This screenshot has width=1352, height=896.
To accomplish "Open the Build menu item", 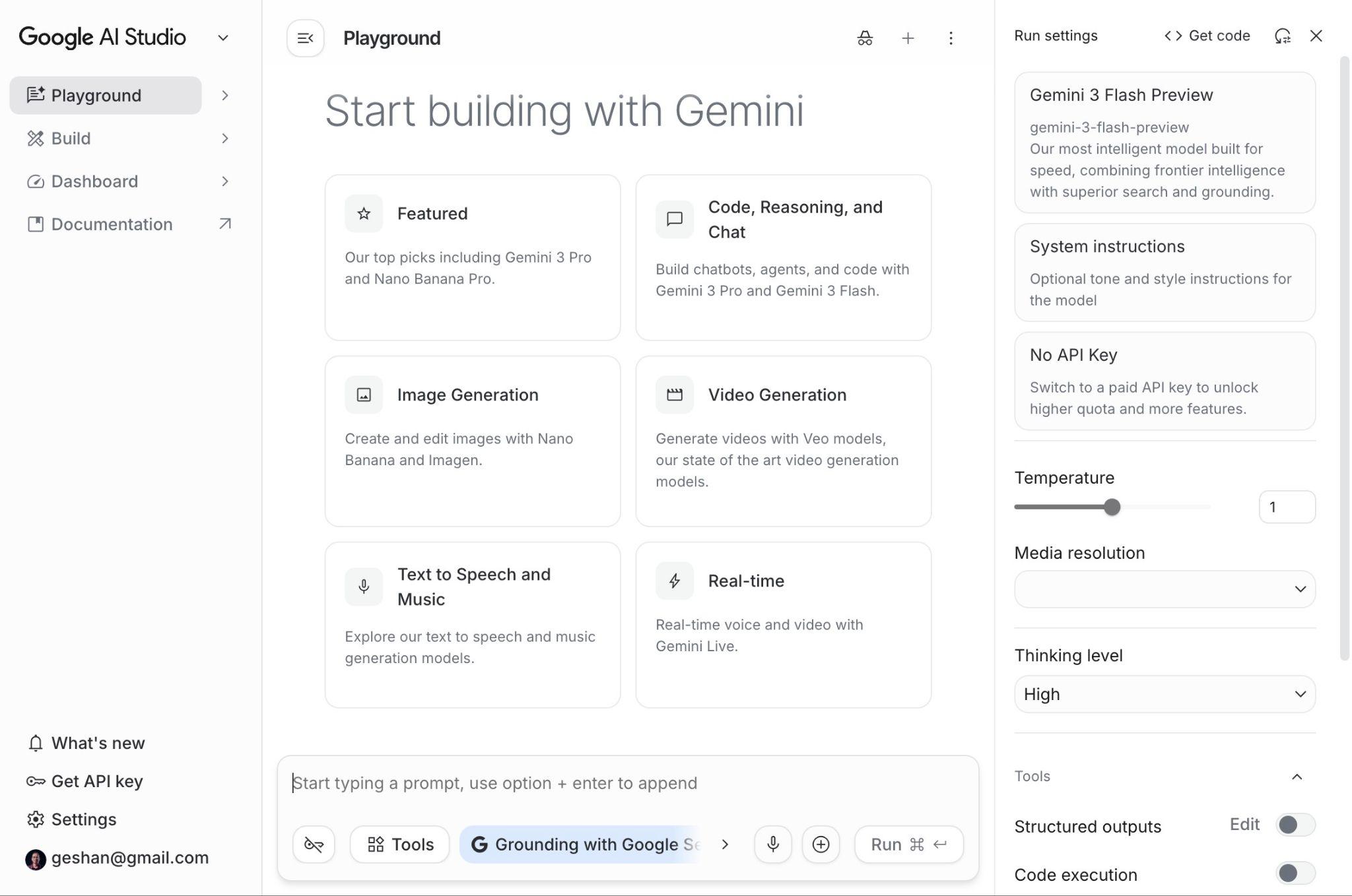I will 71,139.
